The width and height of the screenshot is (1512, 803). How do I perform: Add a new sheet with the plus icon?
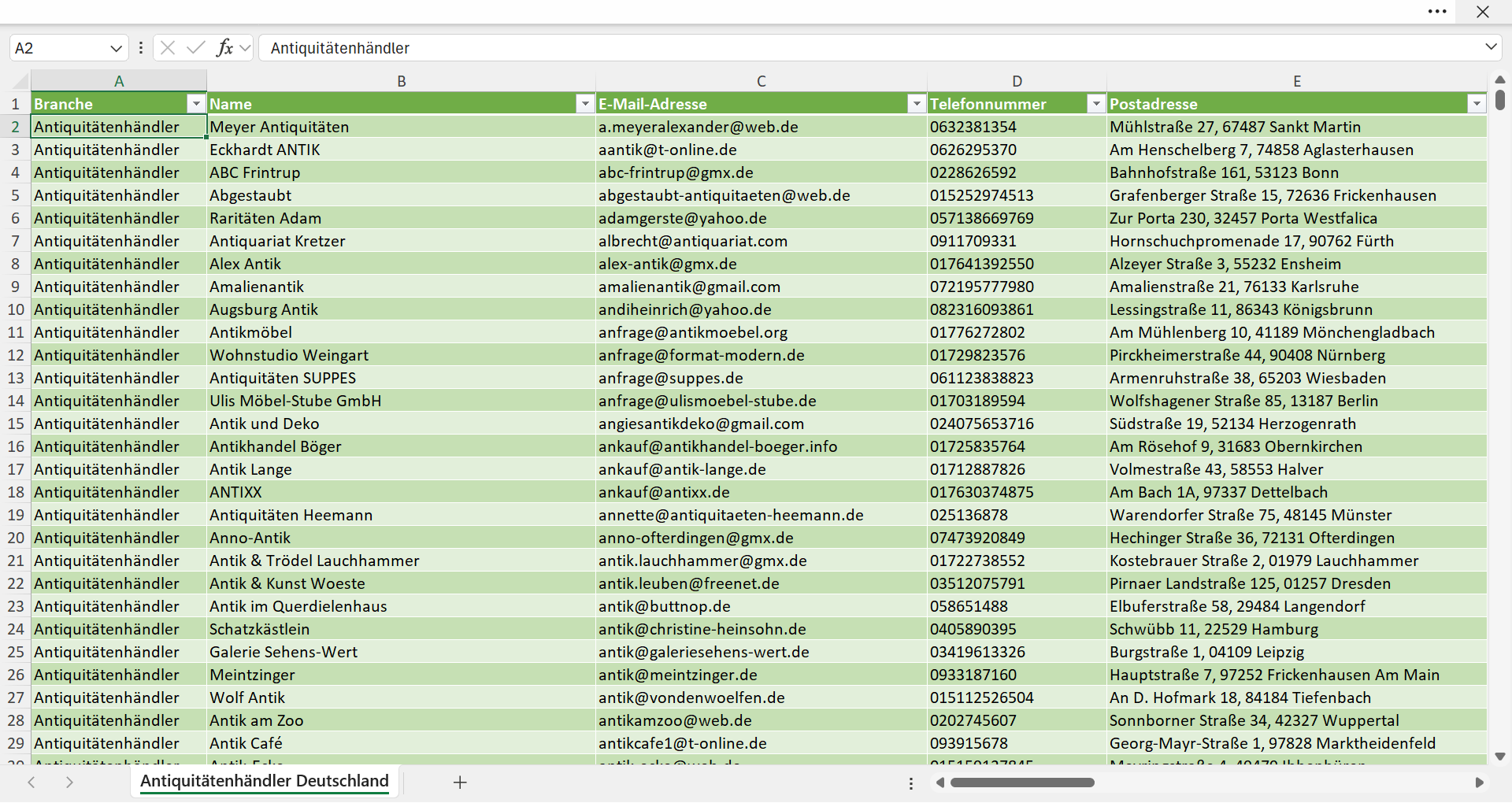click(461, 782)
